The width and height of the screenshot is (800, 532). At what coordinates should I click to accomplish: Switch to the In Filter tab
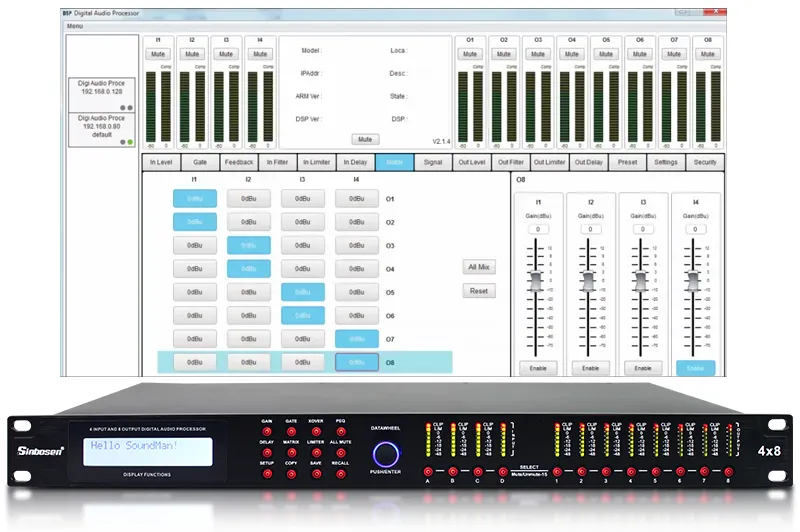[276, 162]
